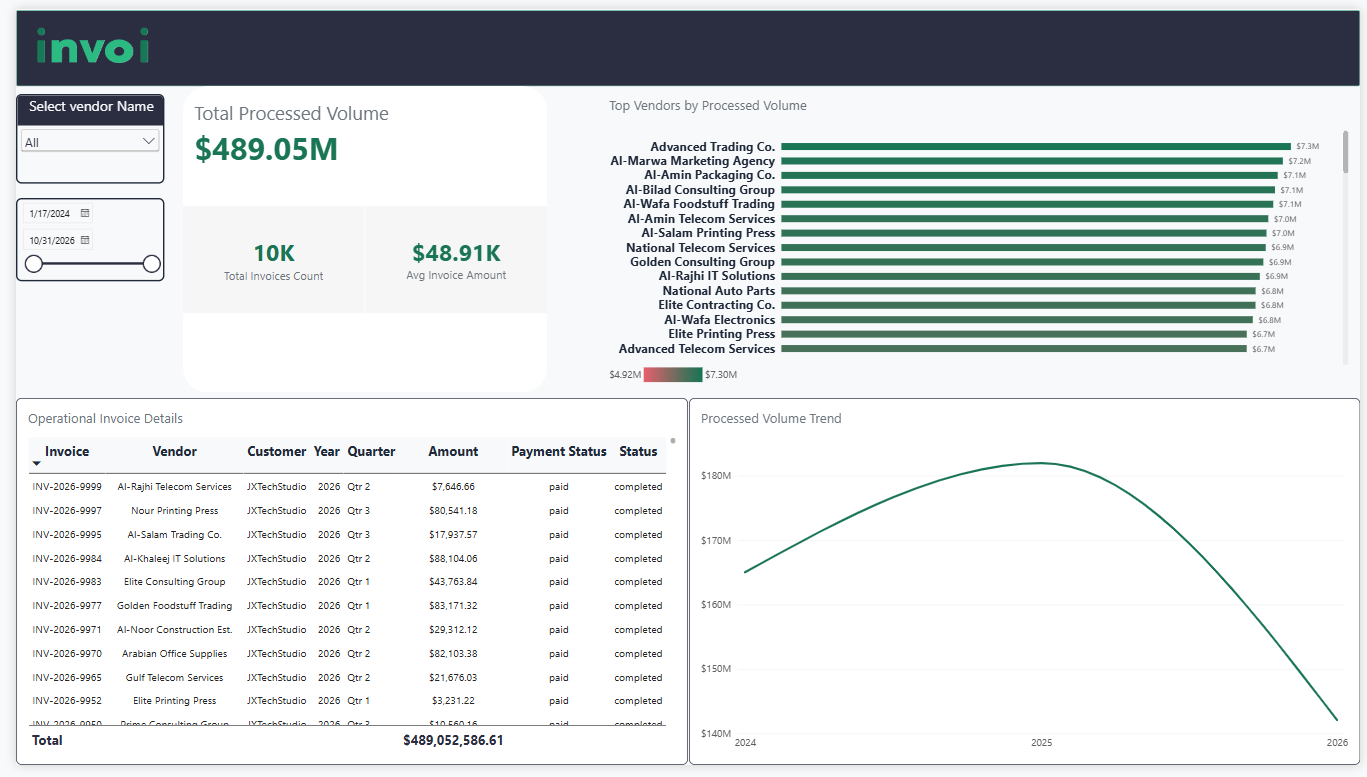Sort by Status column header
Viewport: 1367px width, 777px height.
[638, 451]
